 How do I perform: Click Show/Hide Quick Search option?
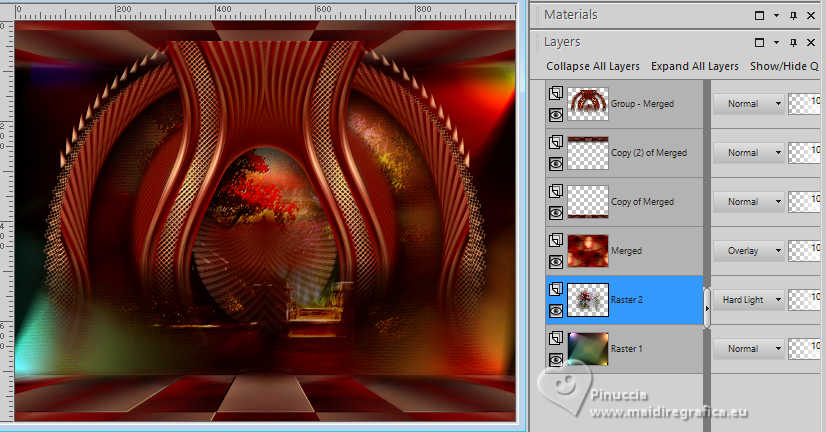(x=785, y=66)
